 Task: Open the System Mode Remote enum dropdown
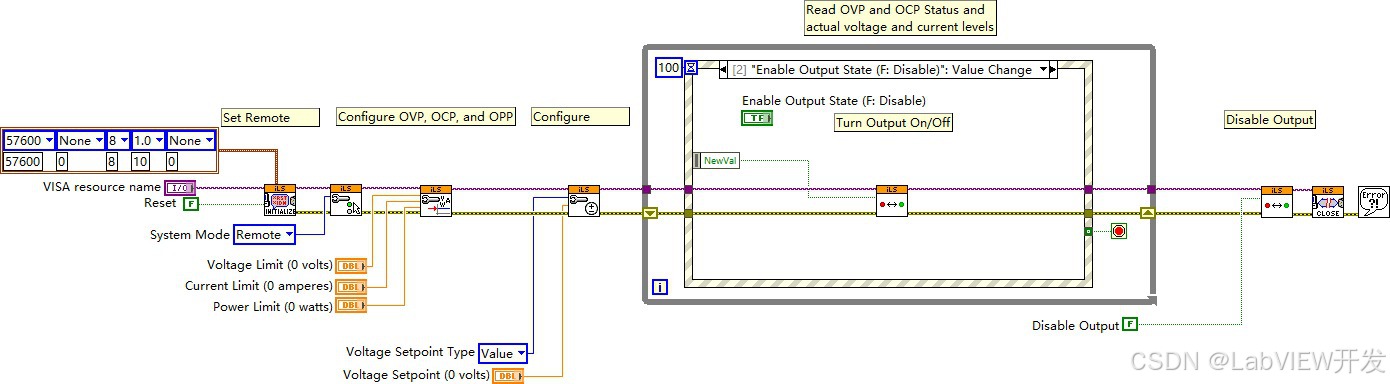[265, 235]
